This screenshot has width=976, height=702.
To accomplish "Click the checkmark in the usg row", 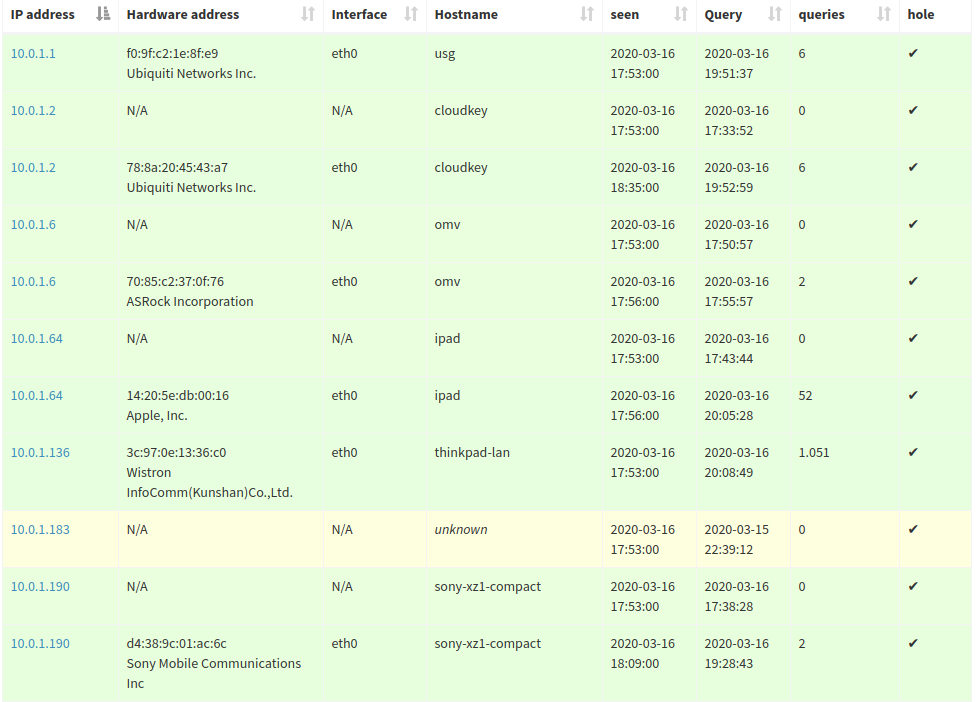I will (x=913, y=53).
